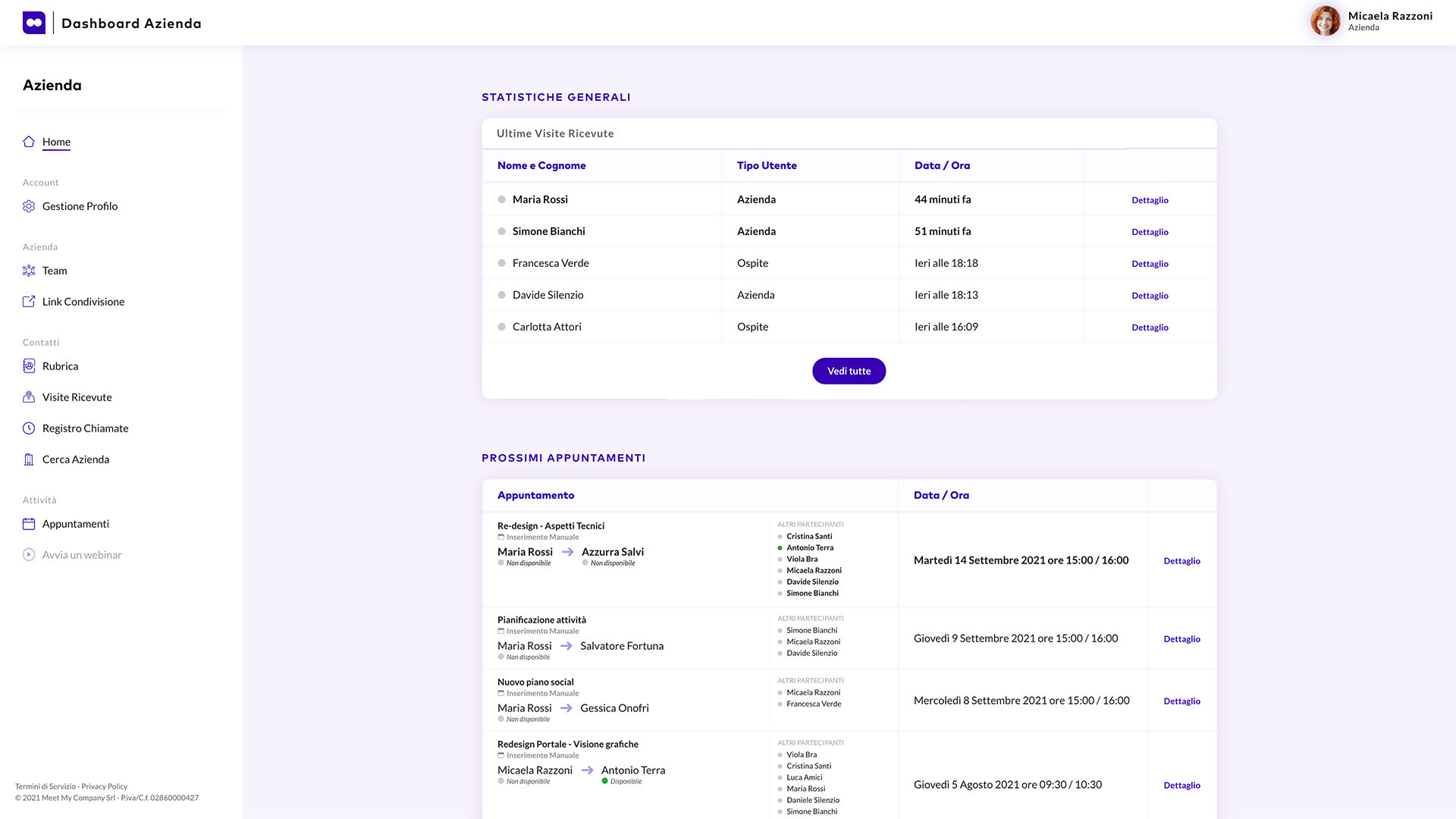
Task: Click Dashboard Azienda header title
Action: click(x=131, y=24)
